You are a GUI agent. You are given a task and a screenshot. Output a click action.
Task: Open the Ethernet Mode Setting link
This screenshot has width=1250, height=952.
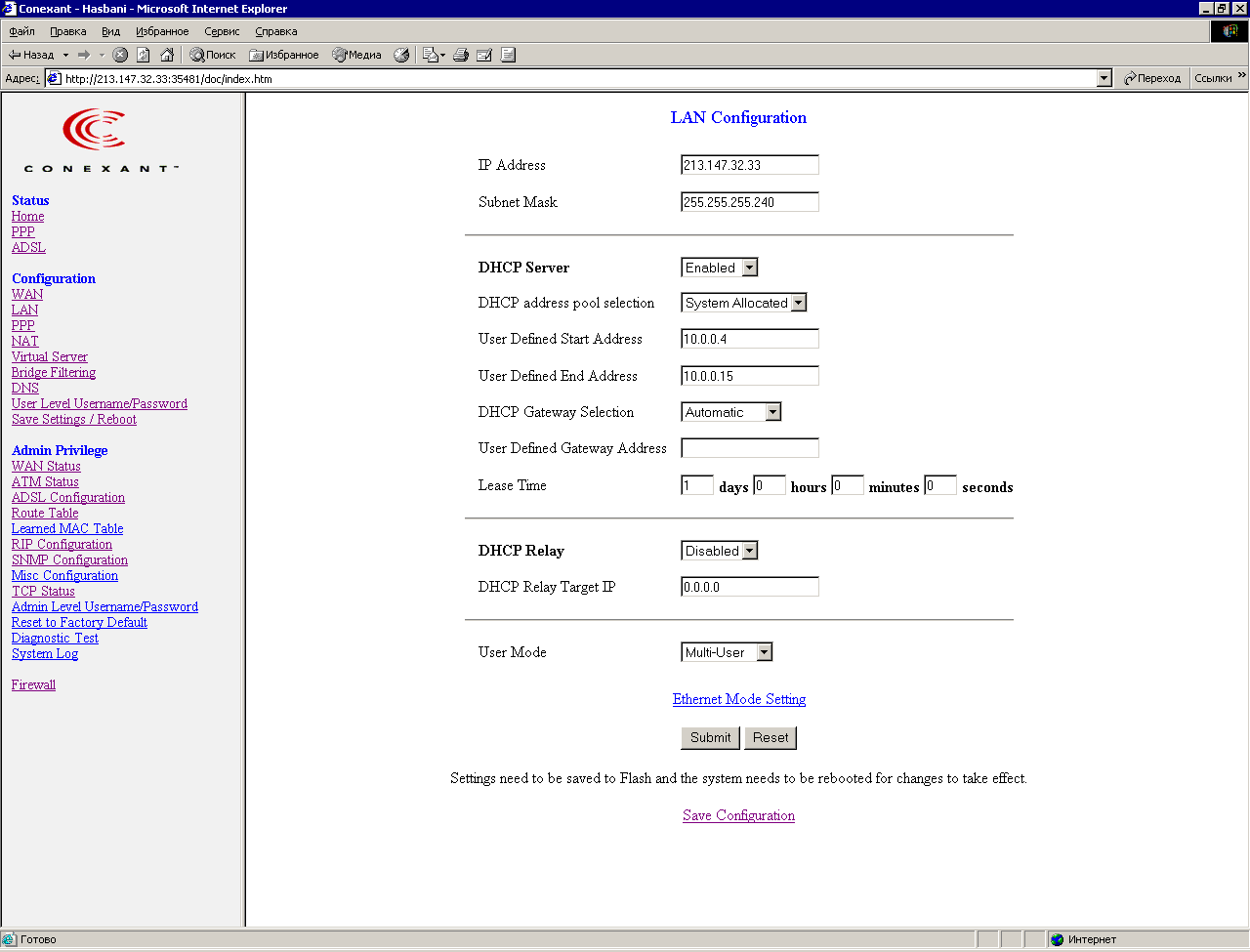coord(739,699)
